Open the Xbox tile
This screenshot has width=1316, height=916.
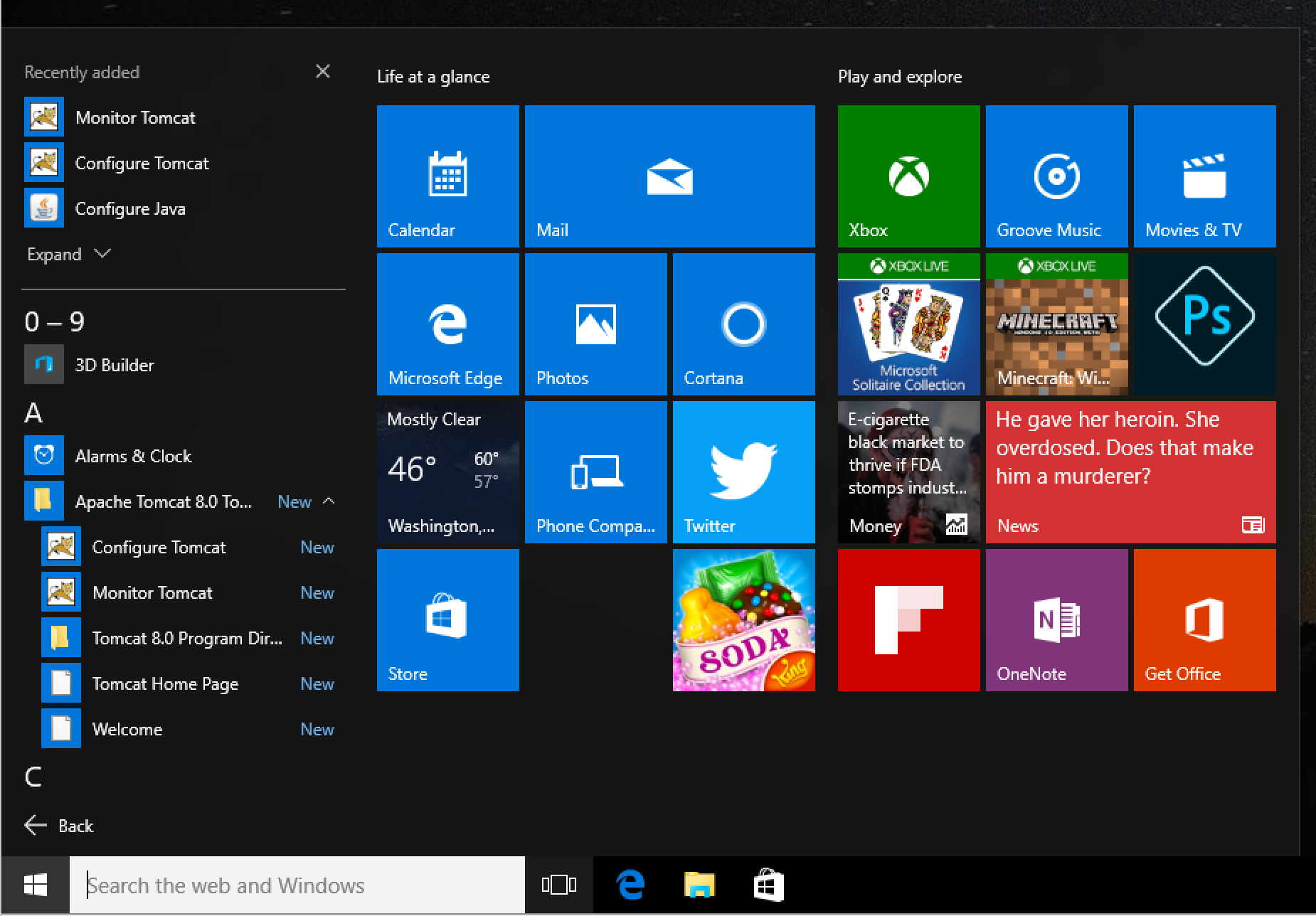click(909, 176)
